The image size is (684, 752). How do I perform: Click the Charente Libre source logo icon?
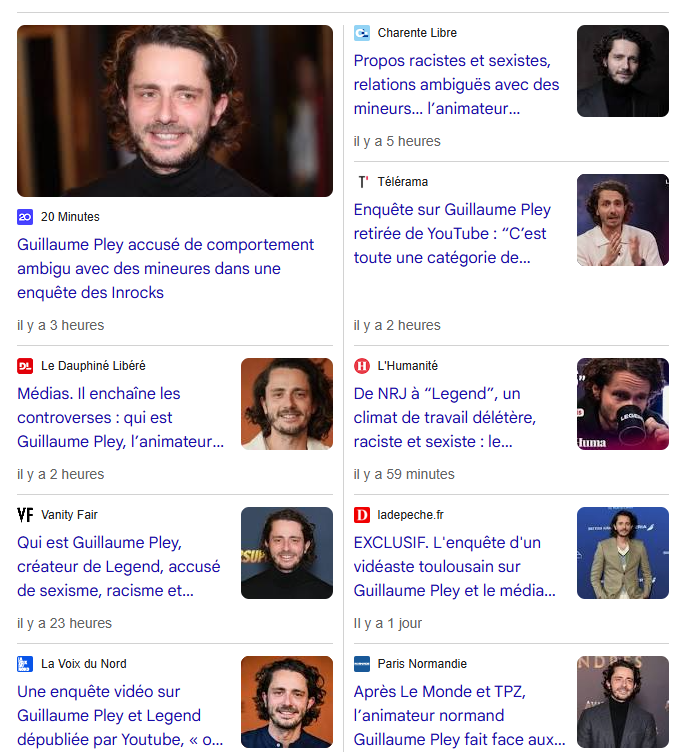coord(362,33)
